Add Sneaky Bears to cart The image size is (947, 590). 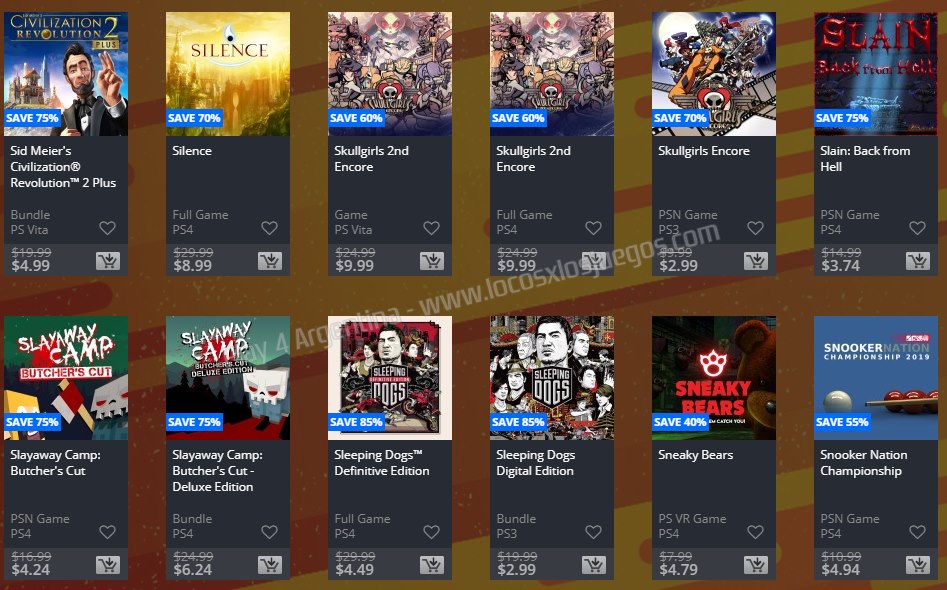[x=756, y=565]
